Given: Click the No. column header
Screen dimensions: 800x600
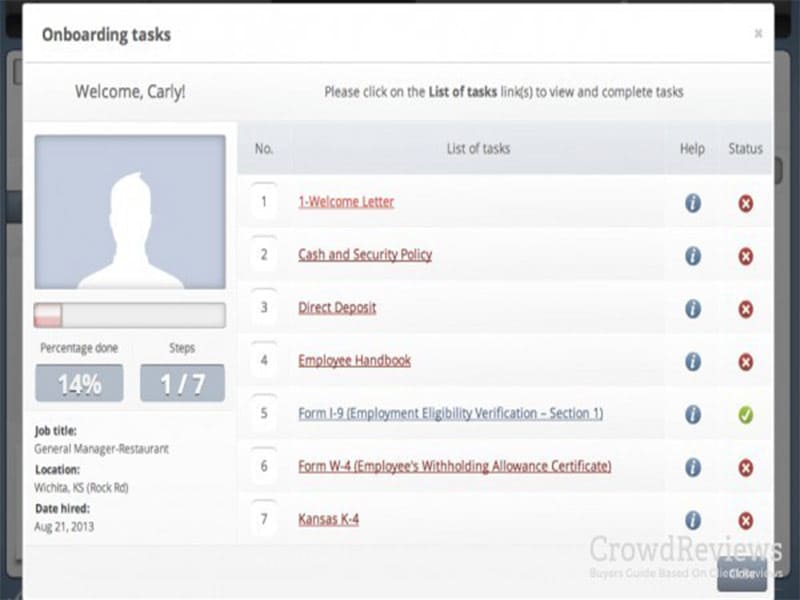Looking at the screenshot, I should [x=264, y=148].
